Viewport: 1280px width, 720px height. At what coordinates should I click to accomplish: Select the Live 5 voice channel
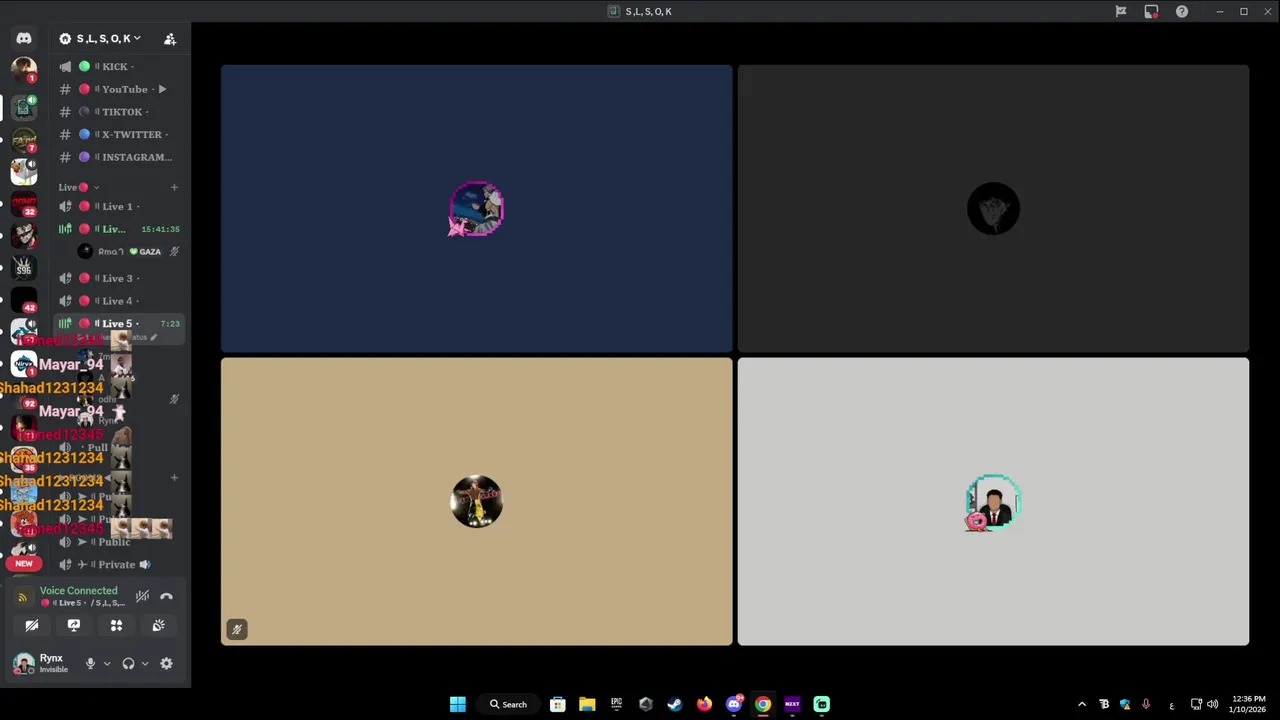point(118,324)
